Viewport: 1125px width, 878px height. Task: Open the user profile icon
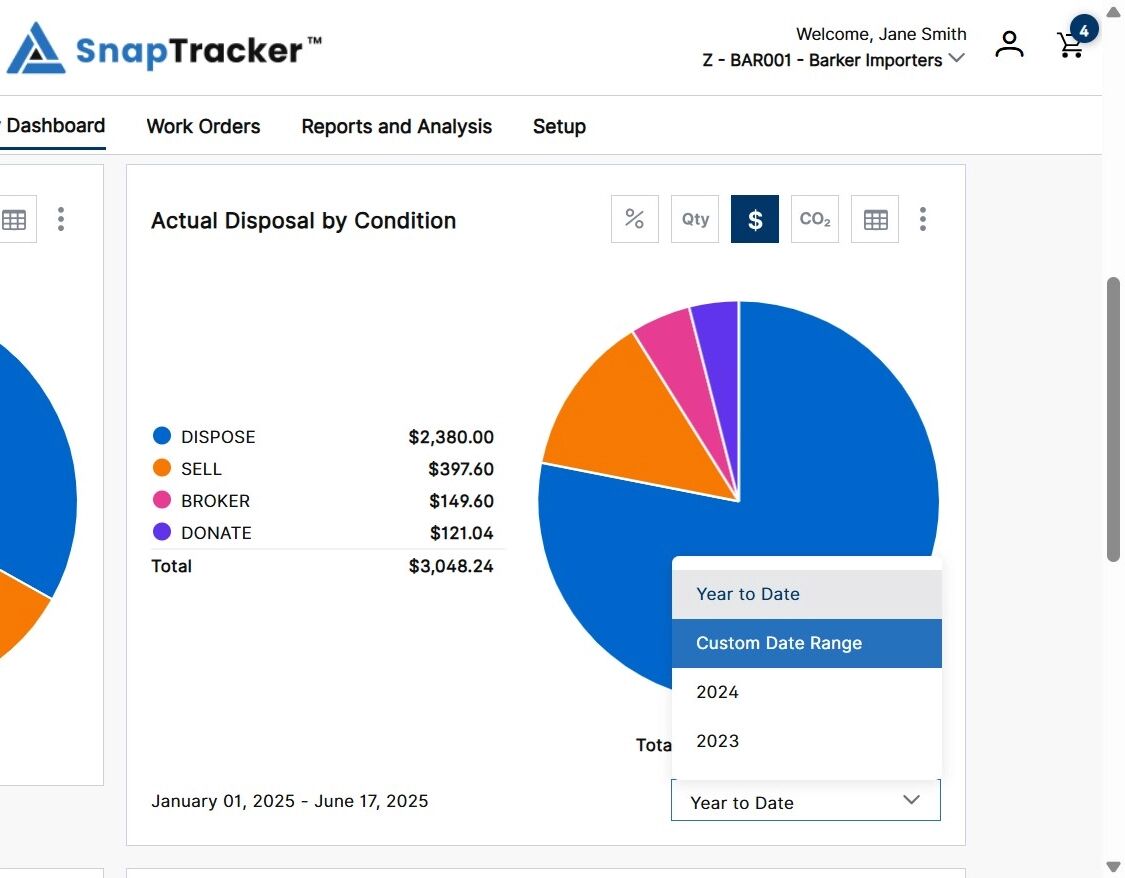click(x=1009, y=44)
